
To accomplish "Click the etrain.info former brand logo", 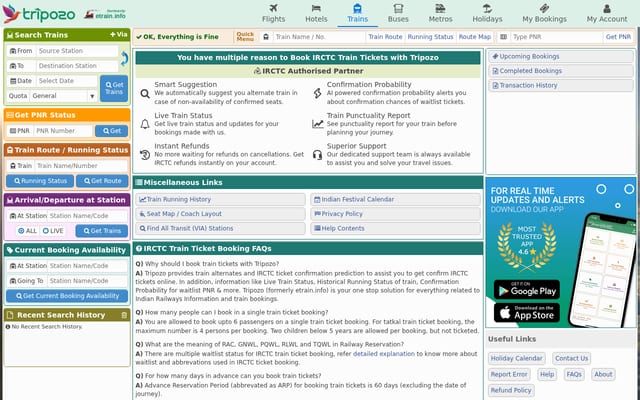I will tap(106, 14).
